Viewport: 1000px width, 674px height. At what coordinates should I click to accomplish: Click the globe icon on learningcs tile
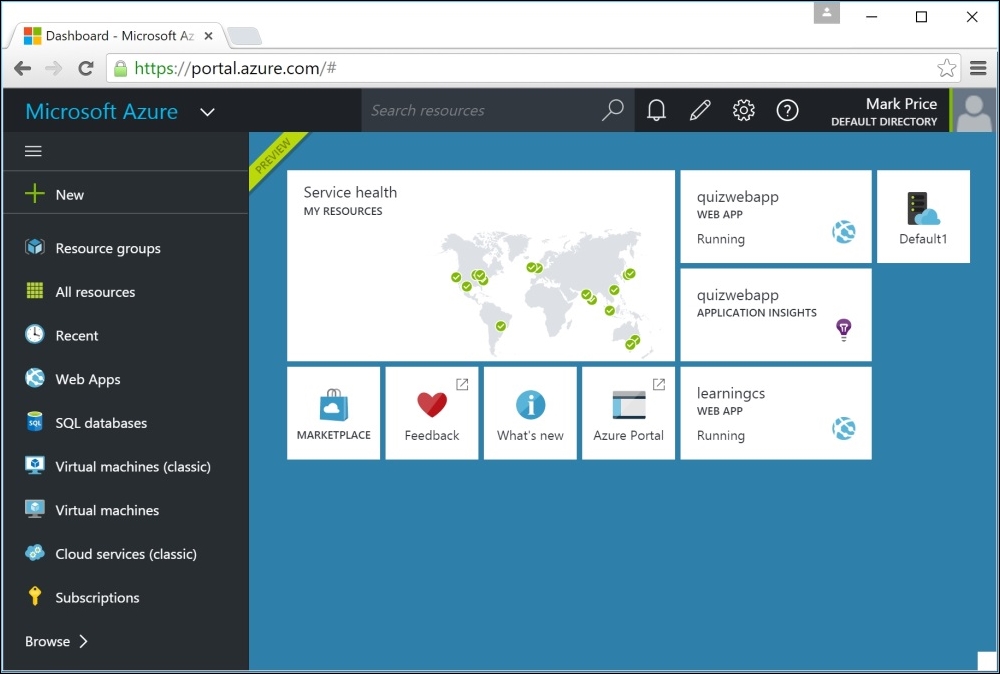(844, 429)
